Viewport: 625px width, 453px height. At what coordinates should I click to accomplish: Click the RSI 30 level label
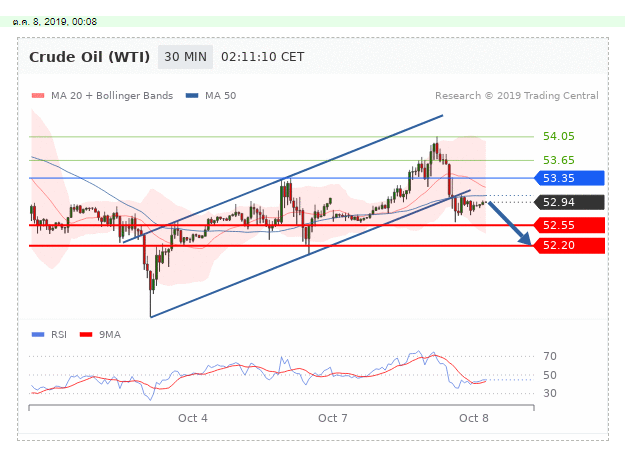[550, 393]
